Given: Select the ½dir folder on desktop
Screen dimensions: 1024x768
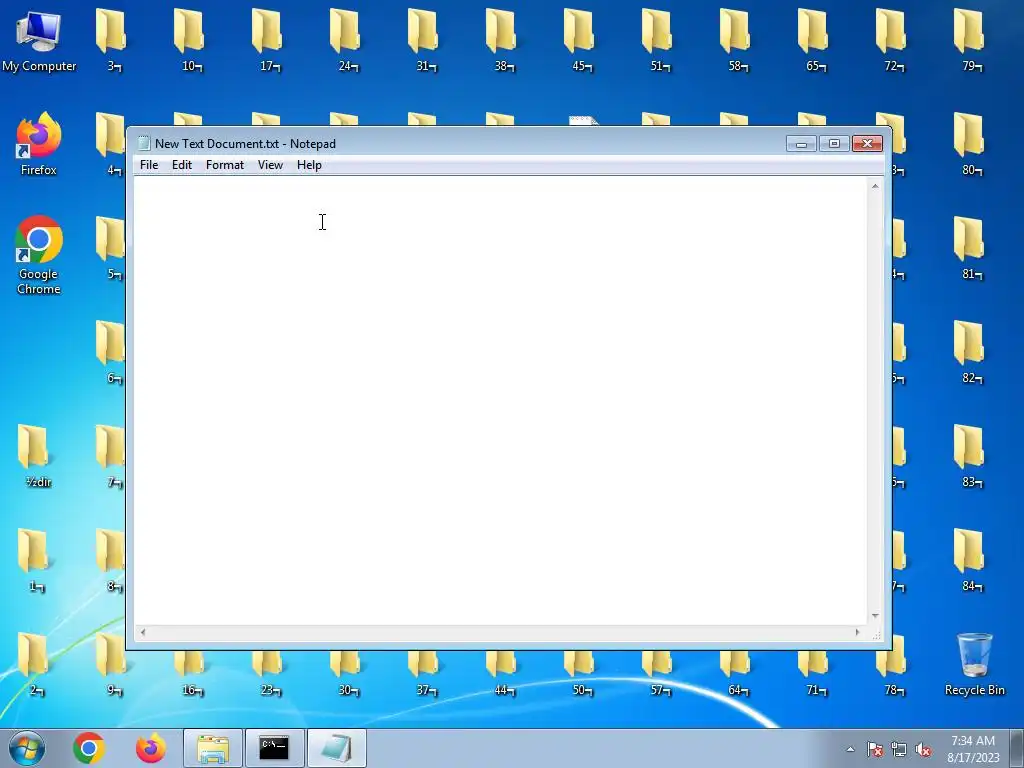Looking at the screenshot, I should 35,456.
